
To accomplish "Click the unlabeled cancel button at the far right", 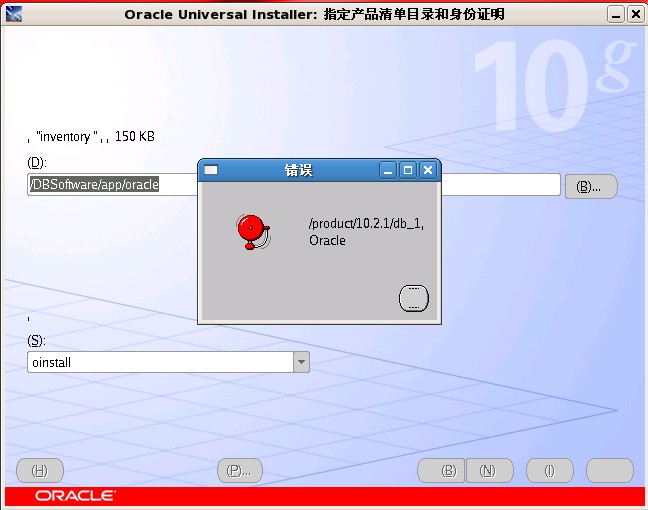I will [x=610, y=470].
